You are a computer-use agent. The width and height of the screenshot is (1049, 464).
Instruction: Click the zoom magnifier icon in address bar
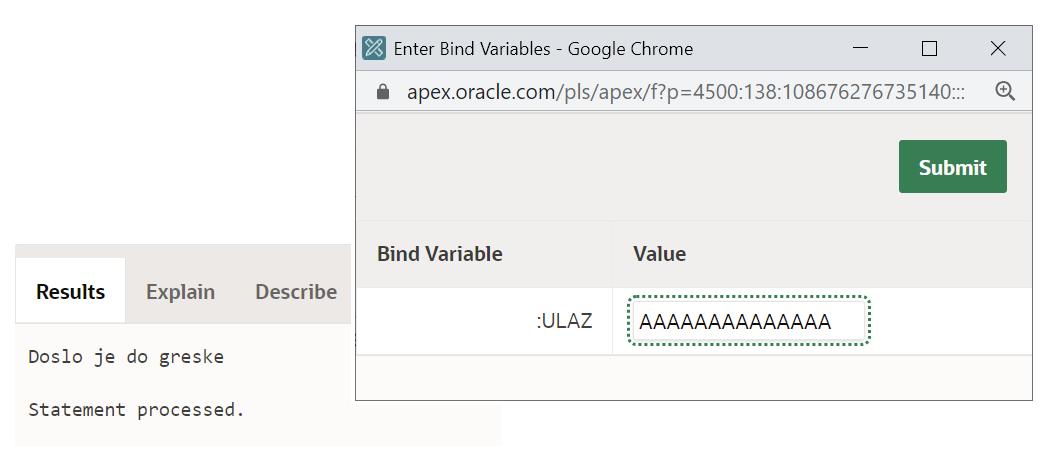click(x=1005, y=91)
